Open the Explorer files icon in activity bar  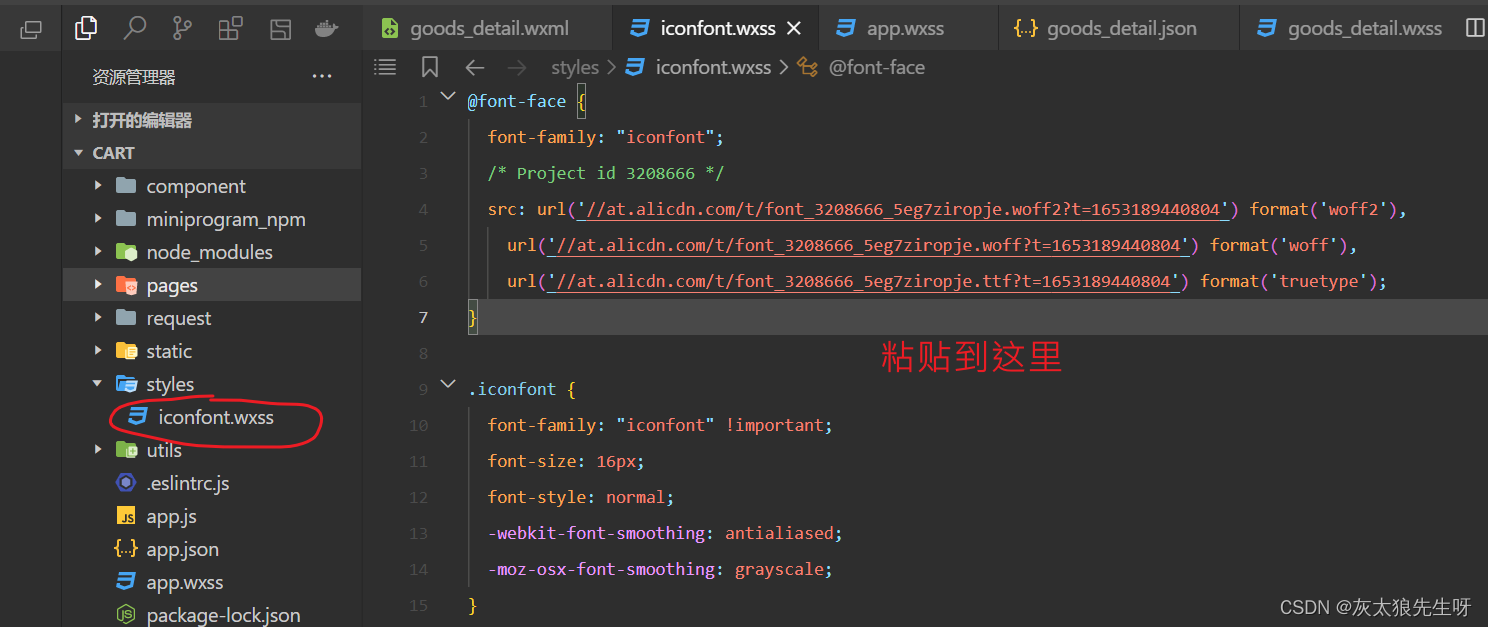click(x=86, y=29)
